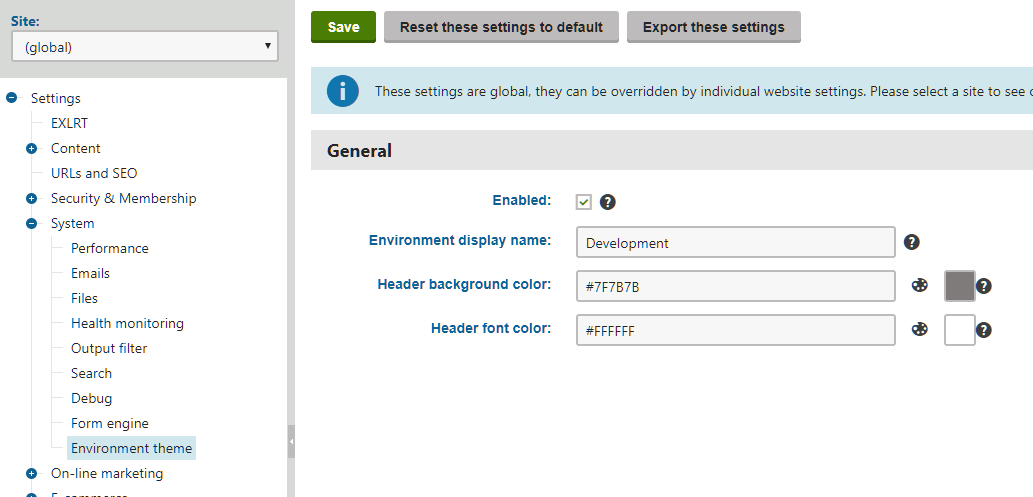Click help icon next to Enabled checkbox

[x=607, y=202]
